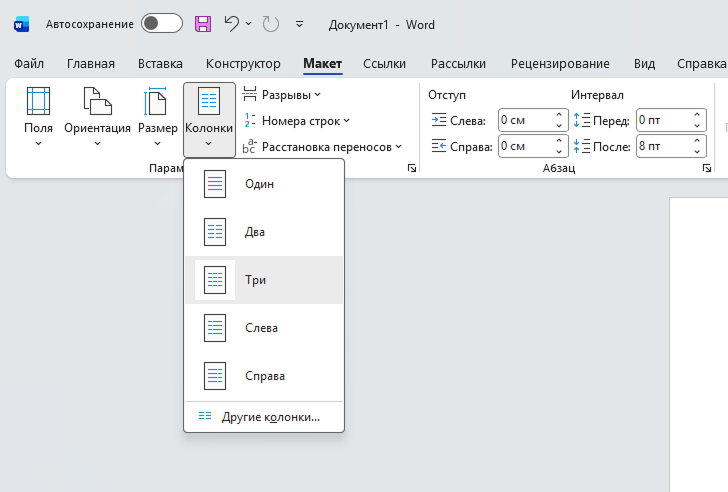Open the Абзац dialog launcher

pyautogui.click(x=707, y=168)
